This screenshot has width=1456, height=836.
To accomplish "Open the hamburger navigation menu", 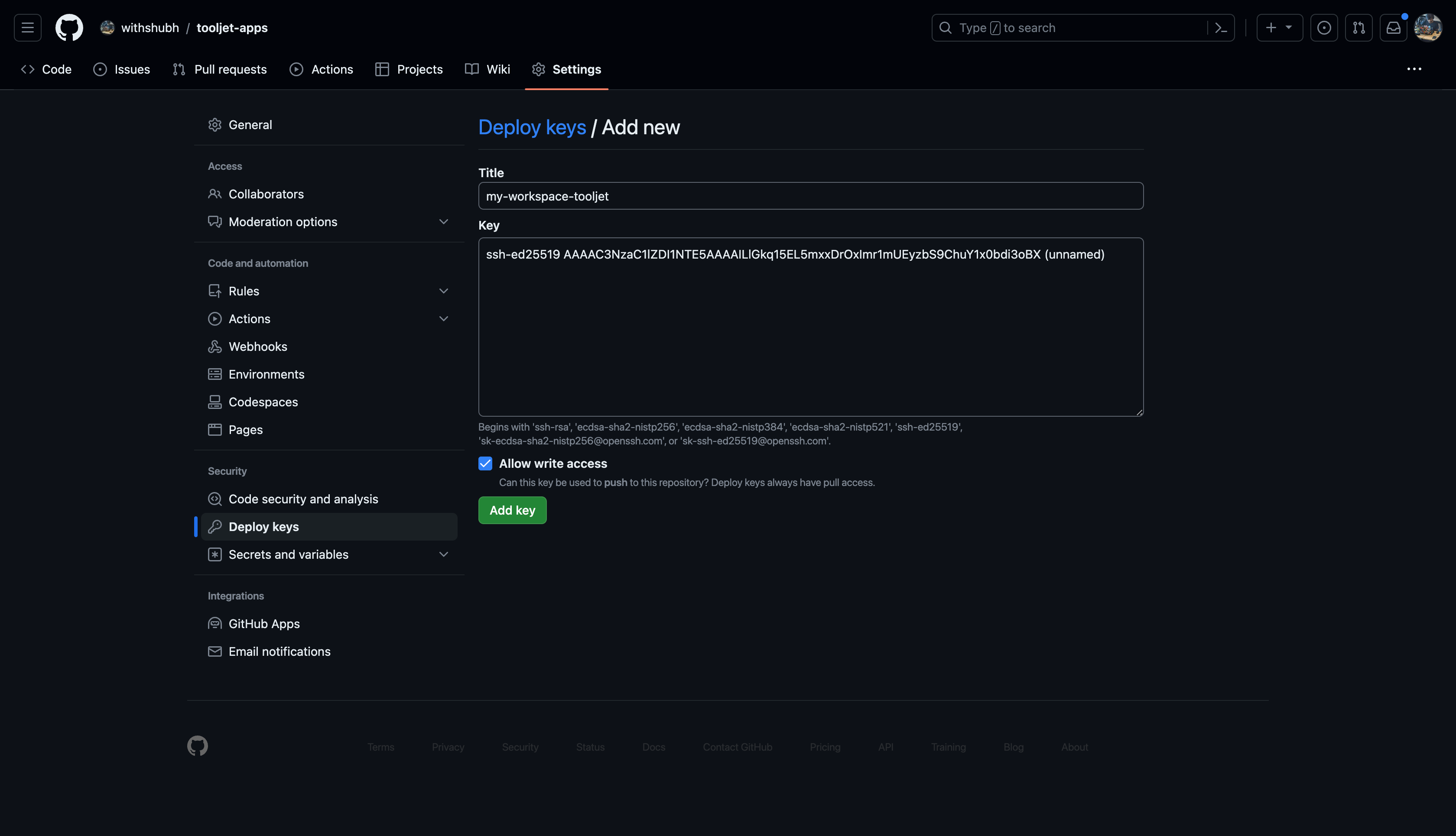I will [x=28, y=28].
